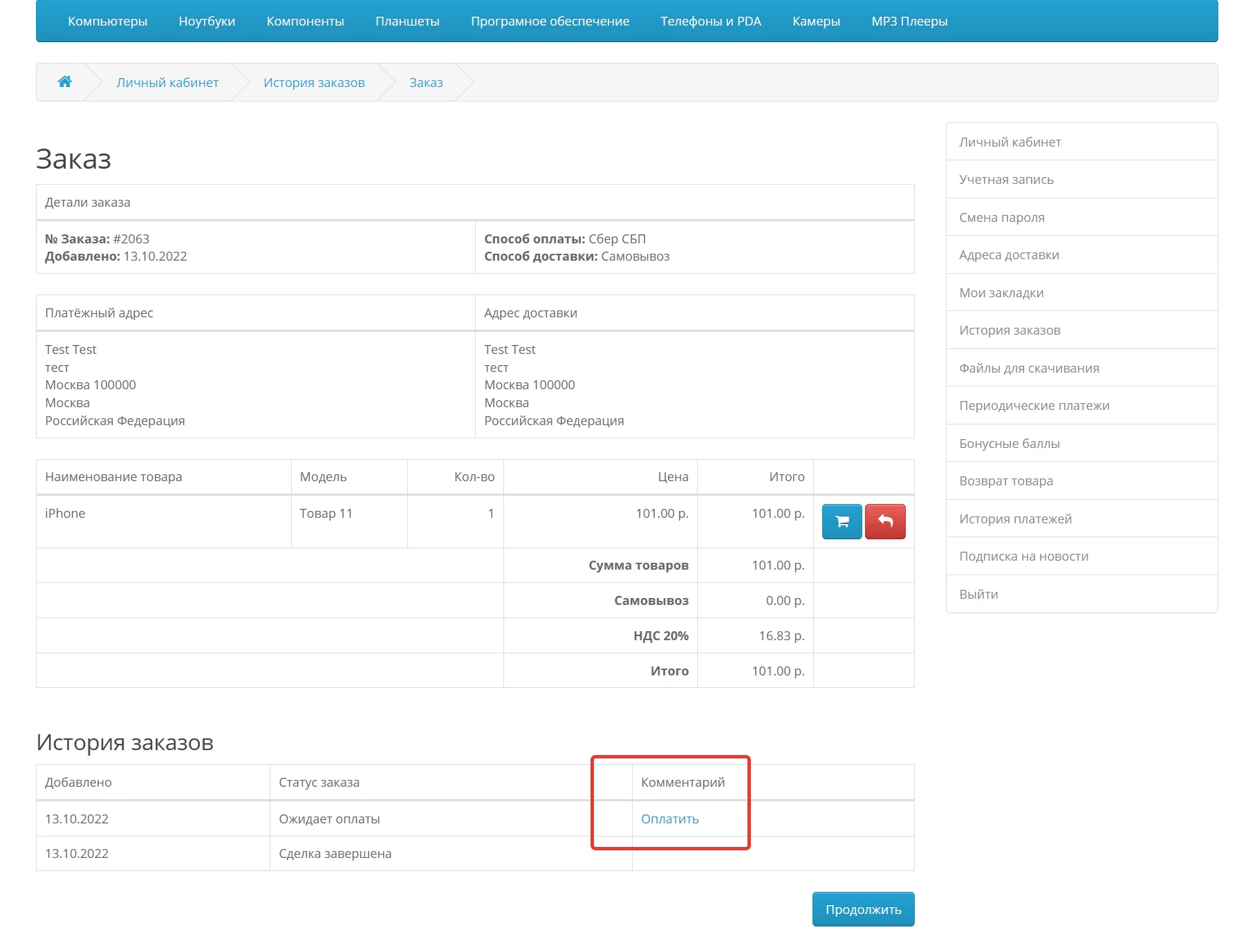The image size is (1255, 952).
Task: Go to Личный кабинет breadcrumb
Action: pos(167,82)
